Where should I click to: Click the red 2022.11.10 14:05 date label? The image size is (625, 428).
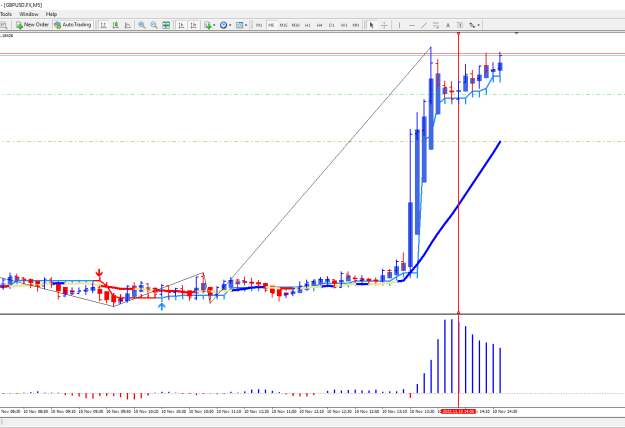tap(458, 411)
